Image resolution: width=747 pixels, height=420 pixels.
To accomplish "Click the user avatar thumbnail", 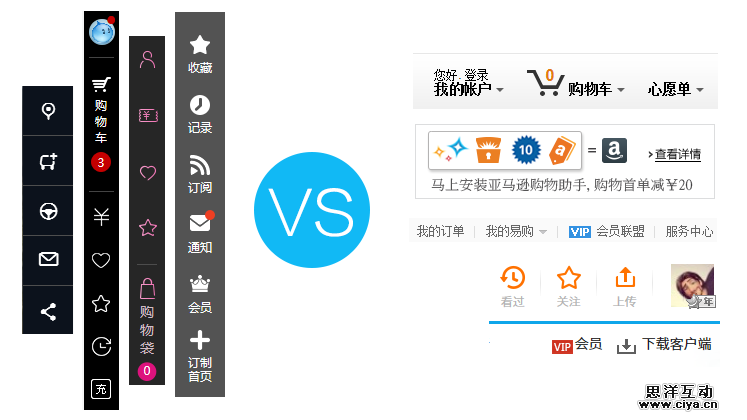I will point(692,286).
